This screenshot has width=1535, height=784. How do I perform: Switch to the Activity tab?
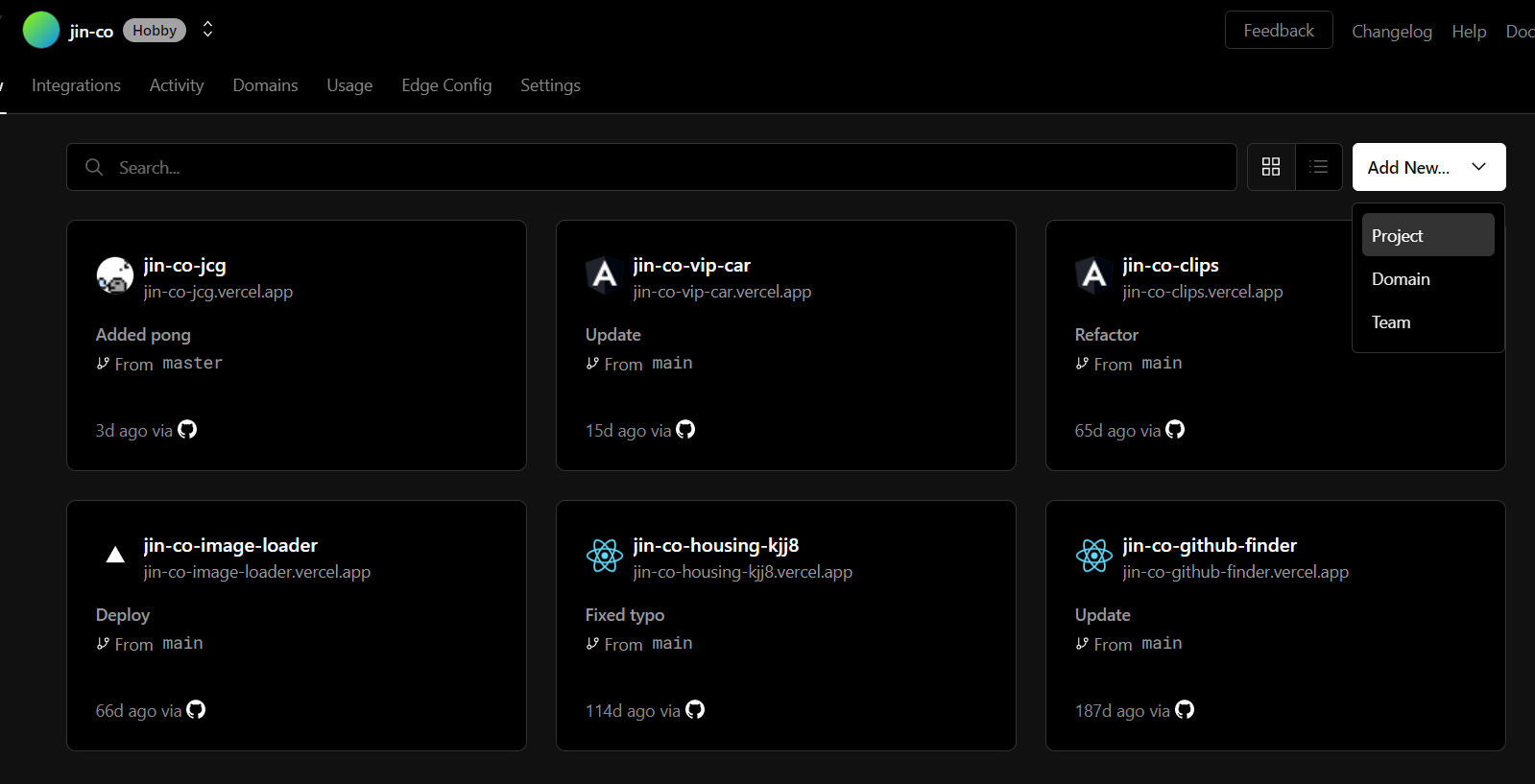click(x=177, y=85)
